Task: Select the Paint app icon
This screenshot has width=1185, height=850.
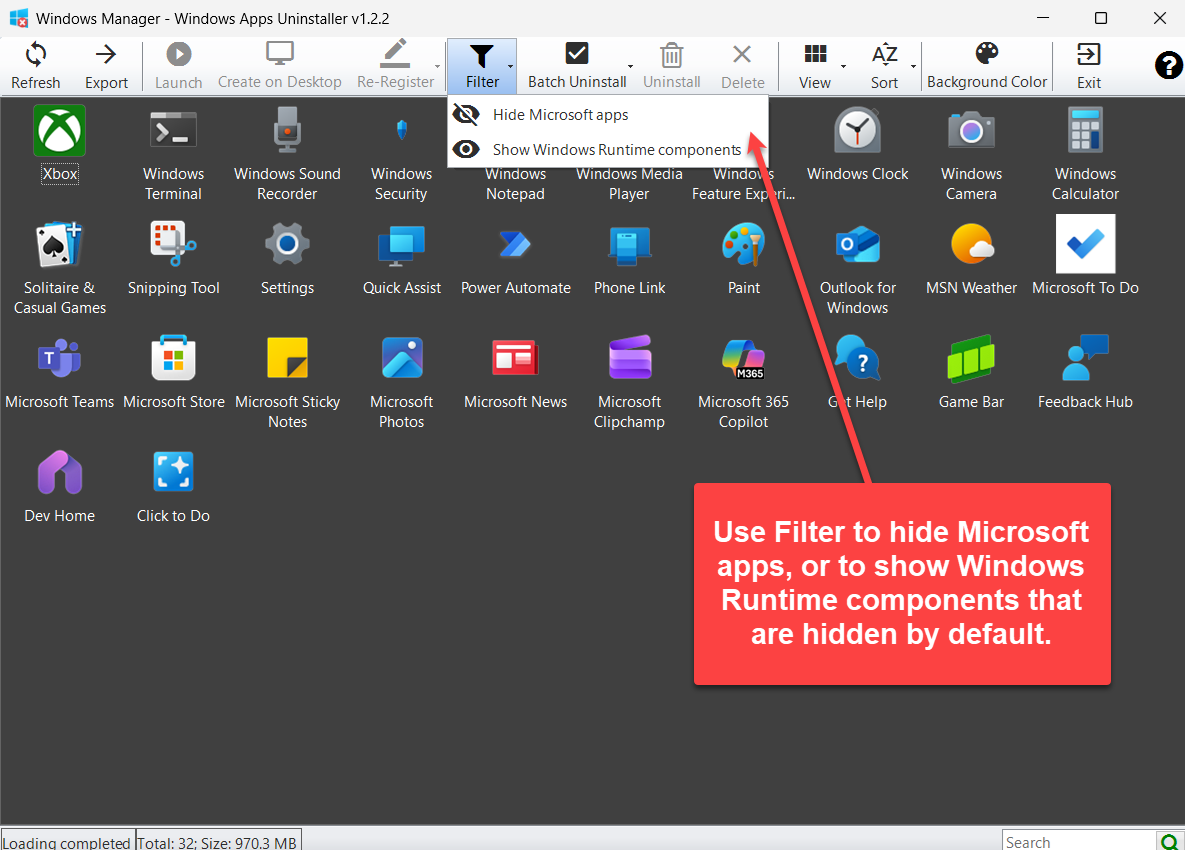Action: pyautogui.click(x=744, y=244)
